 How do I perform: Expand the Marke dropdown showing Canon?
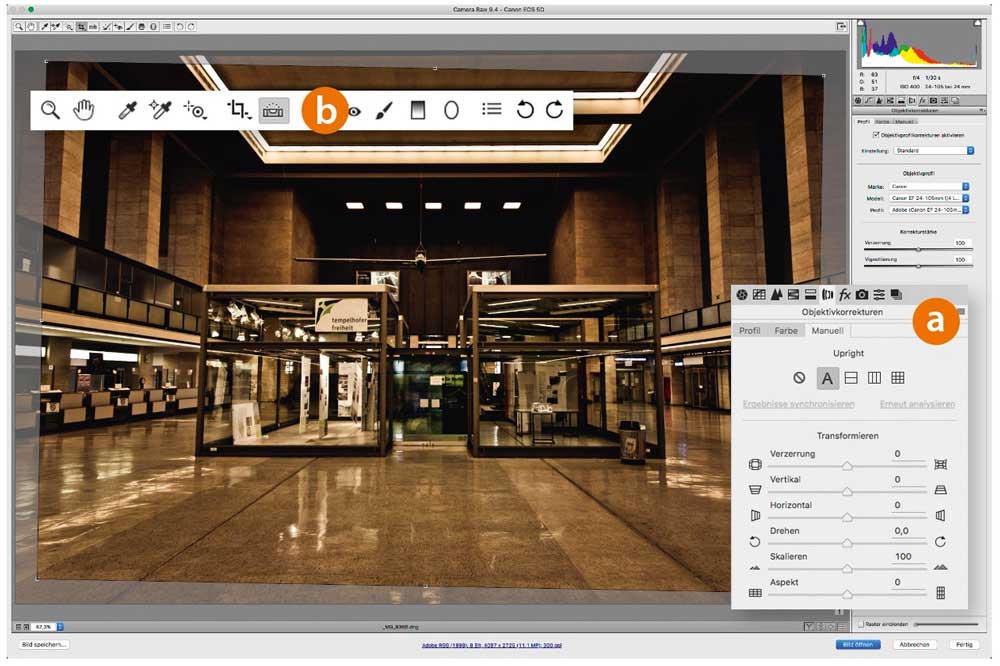(x=929, y=186)
